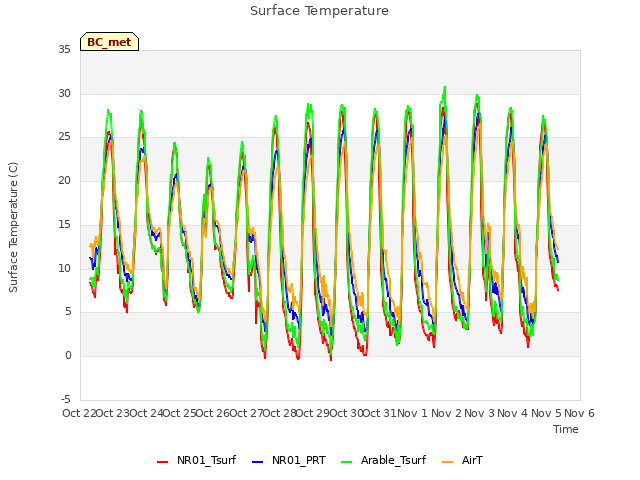Click the Oct 28 x-axis tick label
Screen dimensions: 640x480
coord(280,413)
